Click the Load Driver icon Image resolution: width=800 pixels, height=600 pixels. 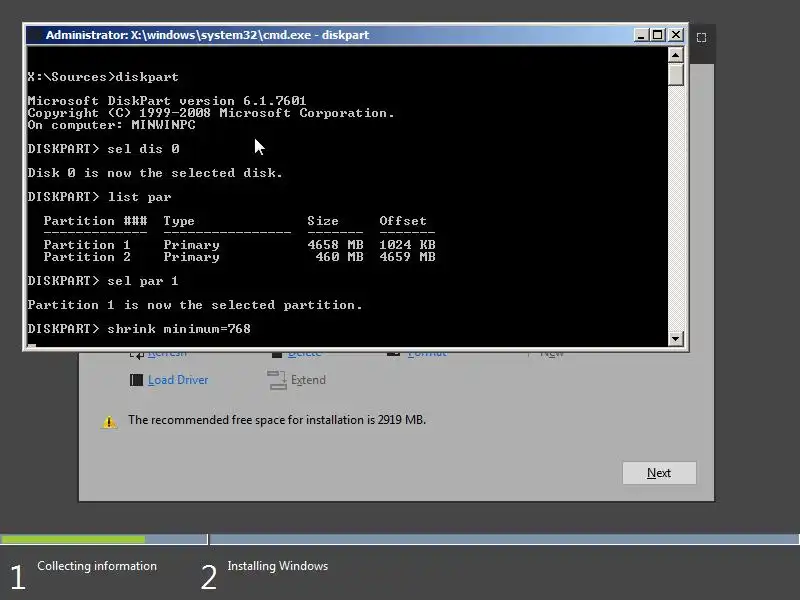tap(136, 380)
